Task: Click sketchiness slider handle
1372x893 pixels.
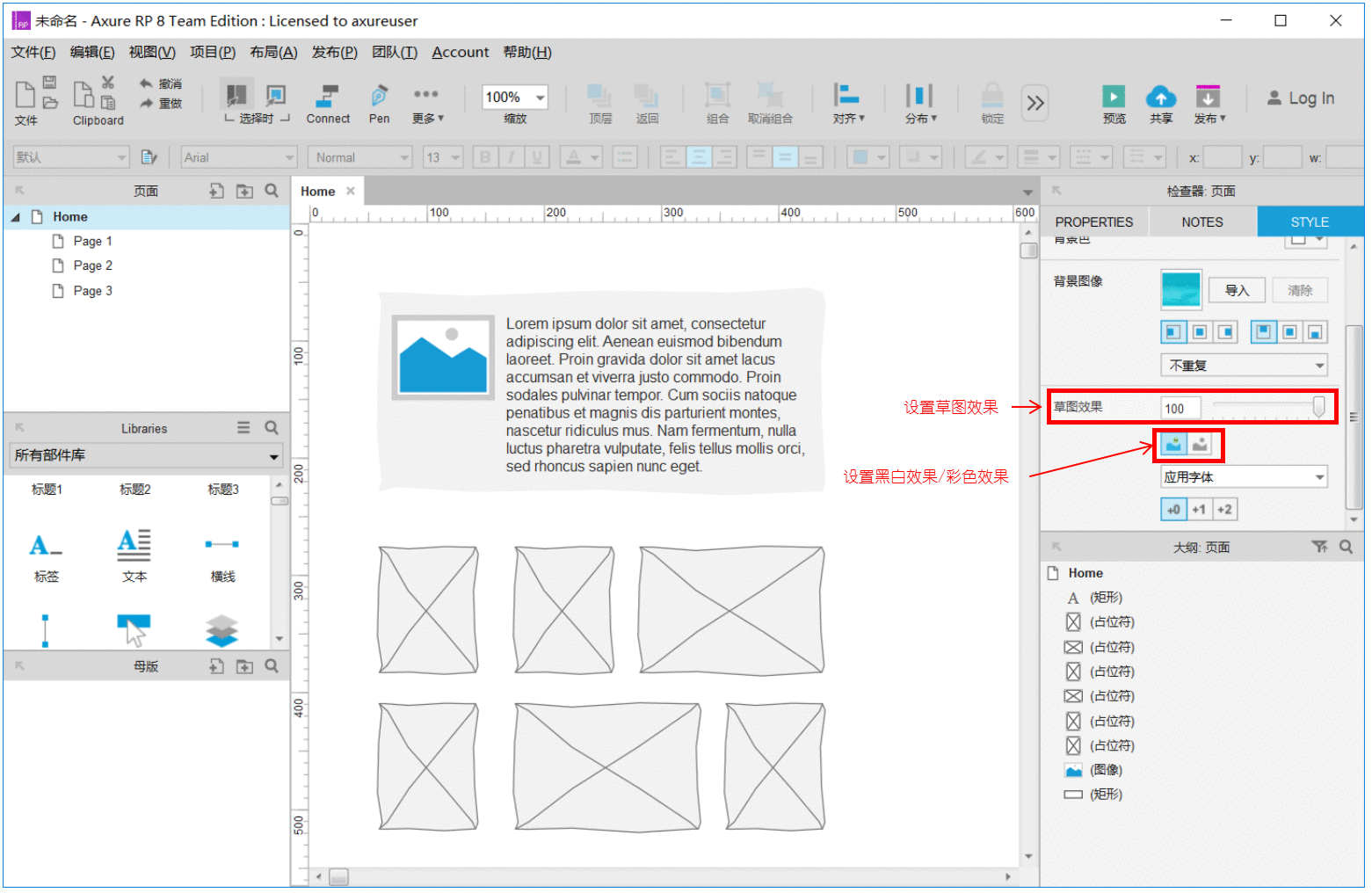Action: tap(1318, 406)
